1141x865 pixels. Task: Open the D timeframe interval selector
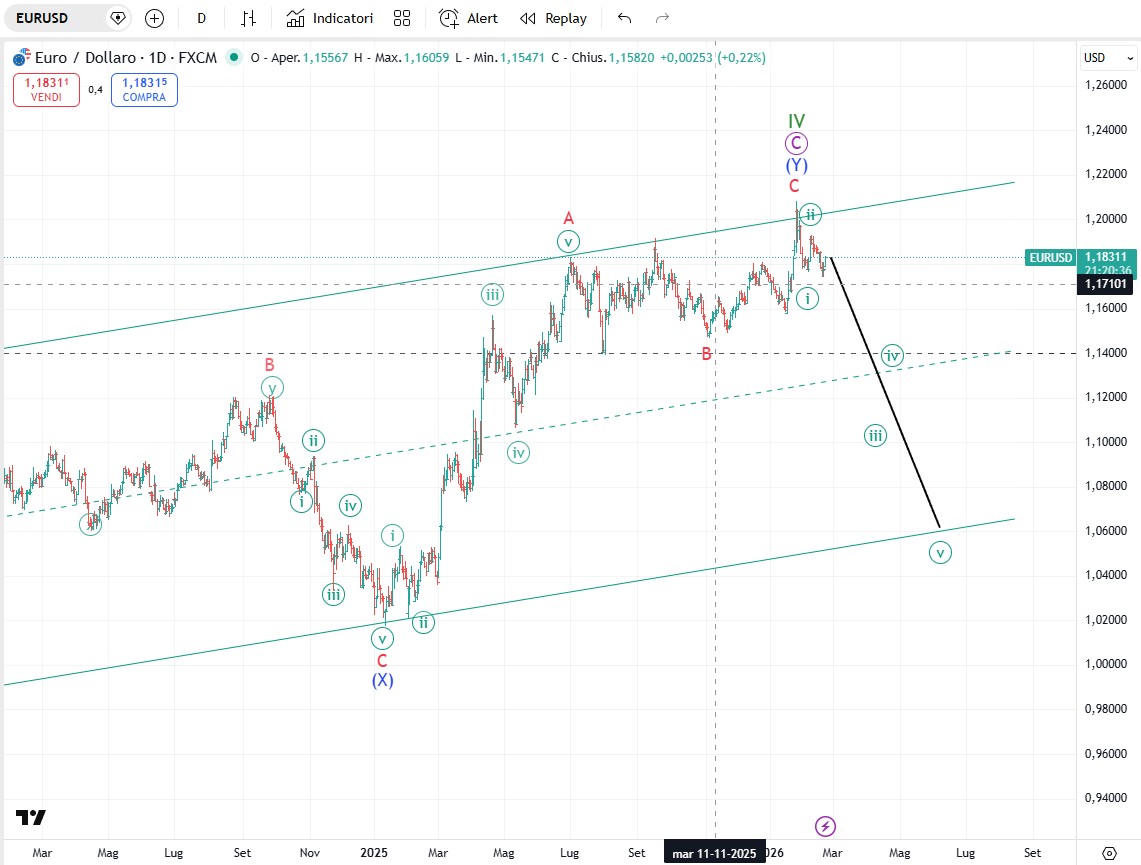202,18
